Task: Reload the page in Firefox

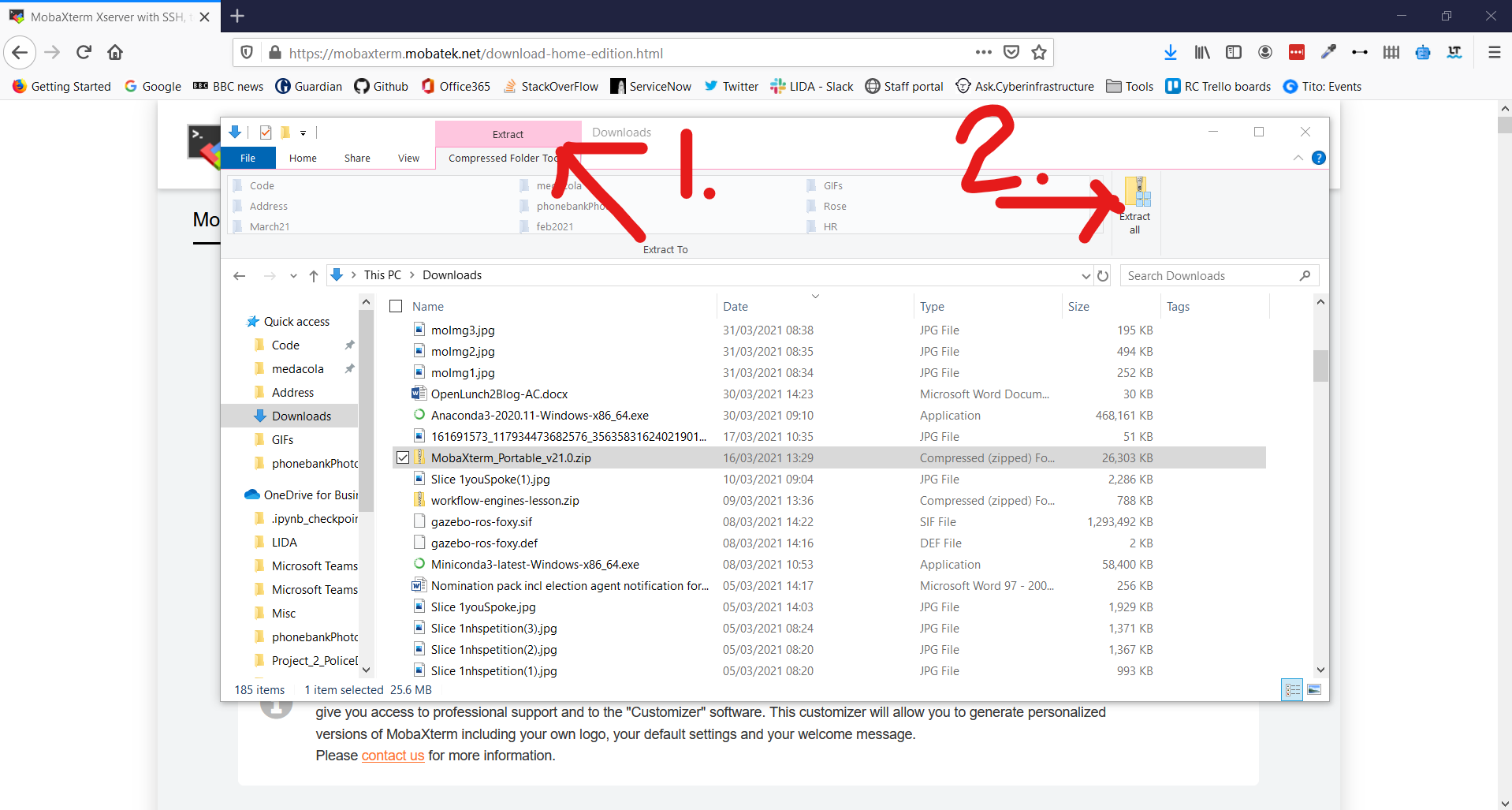Action: (84, 53)
